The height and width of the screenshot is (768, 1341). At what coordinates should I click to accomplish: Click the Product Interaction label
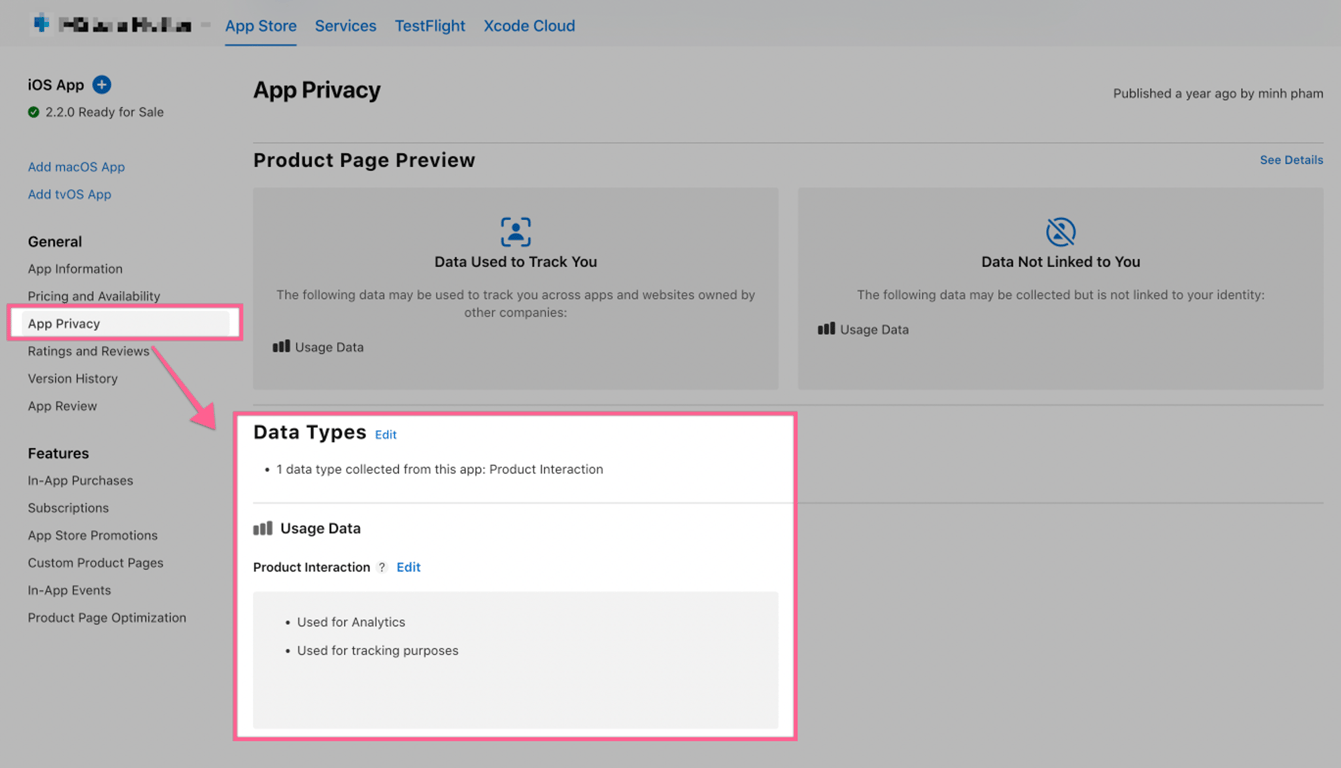point(312,567)
